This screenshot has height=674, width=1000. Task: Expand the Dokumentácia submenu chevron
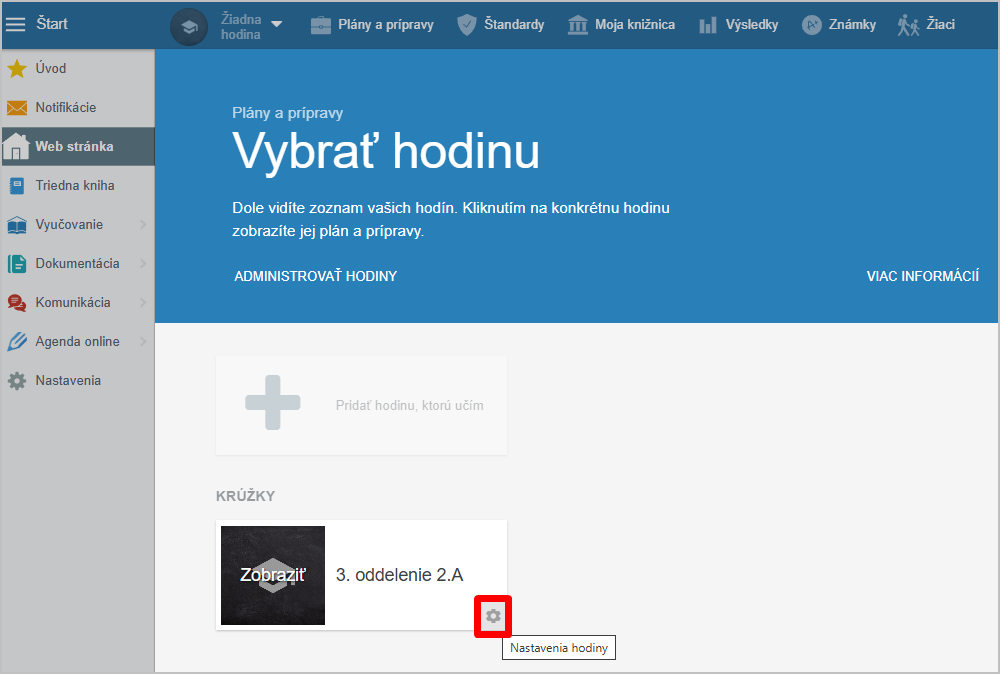143,263
